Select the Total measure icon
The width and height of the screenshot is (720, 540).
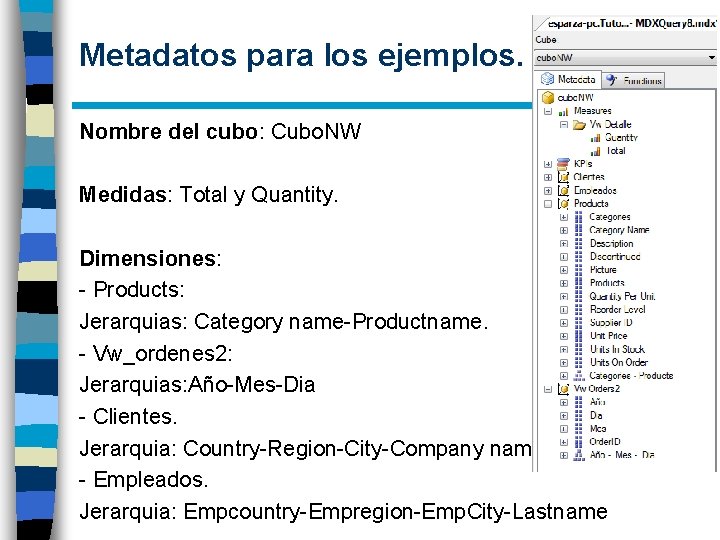click(596, 151)
